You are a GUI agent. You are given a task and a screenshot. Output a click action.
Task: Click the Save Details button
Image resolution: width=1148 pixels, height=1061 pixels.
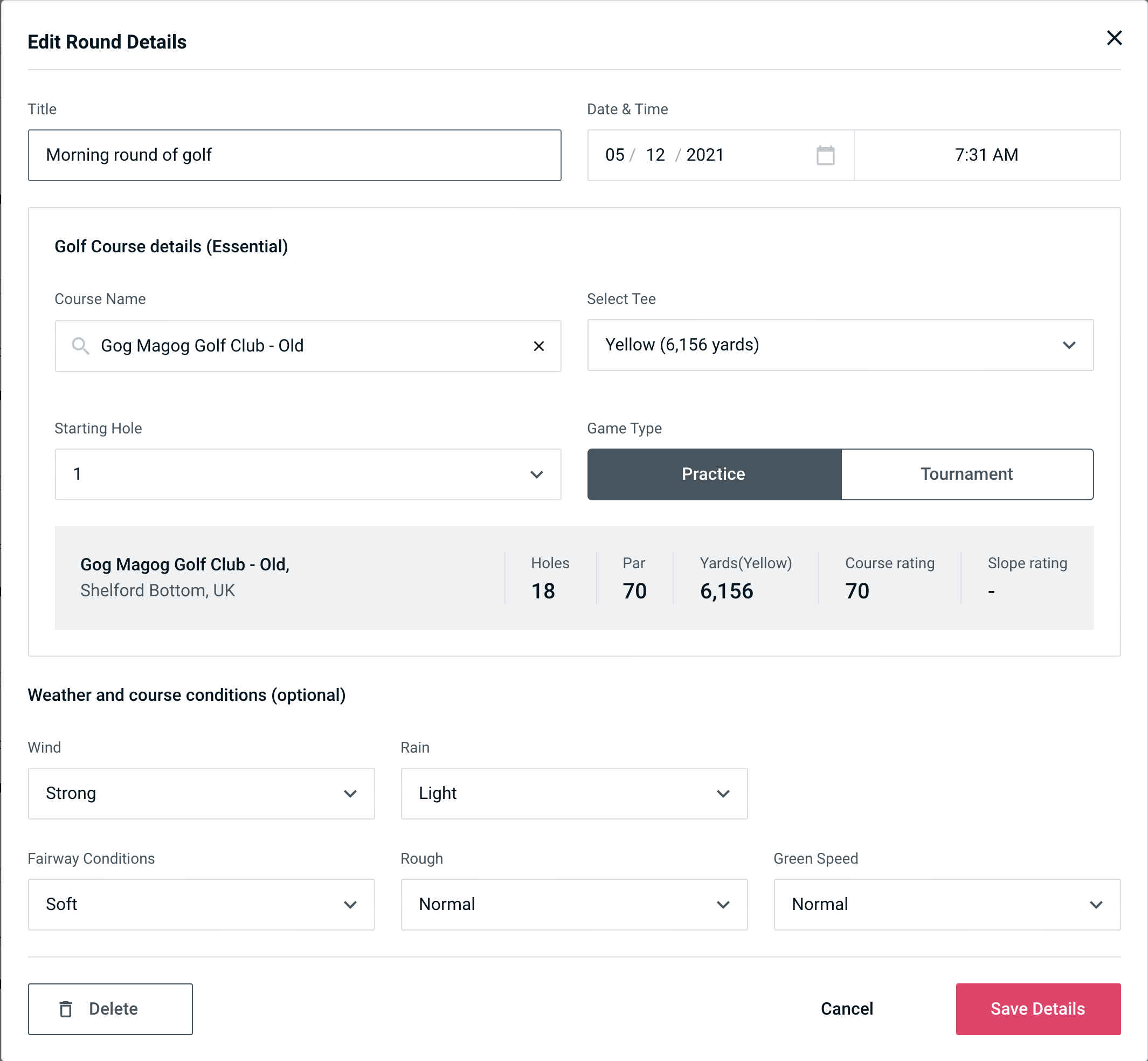tap(1037, 1009)
